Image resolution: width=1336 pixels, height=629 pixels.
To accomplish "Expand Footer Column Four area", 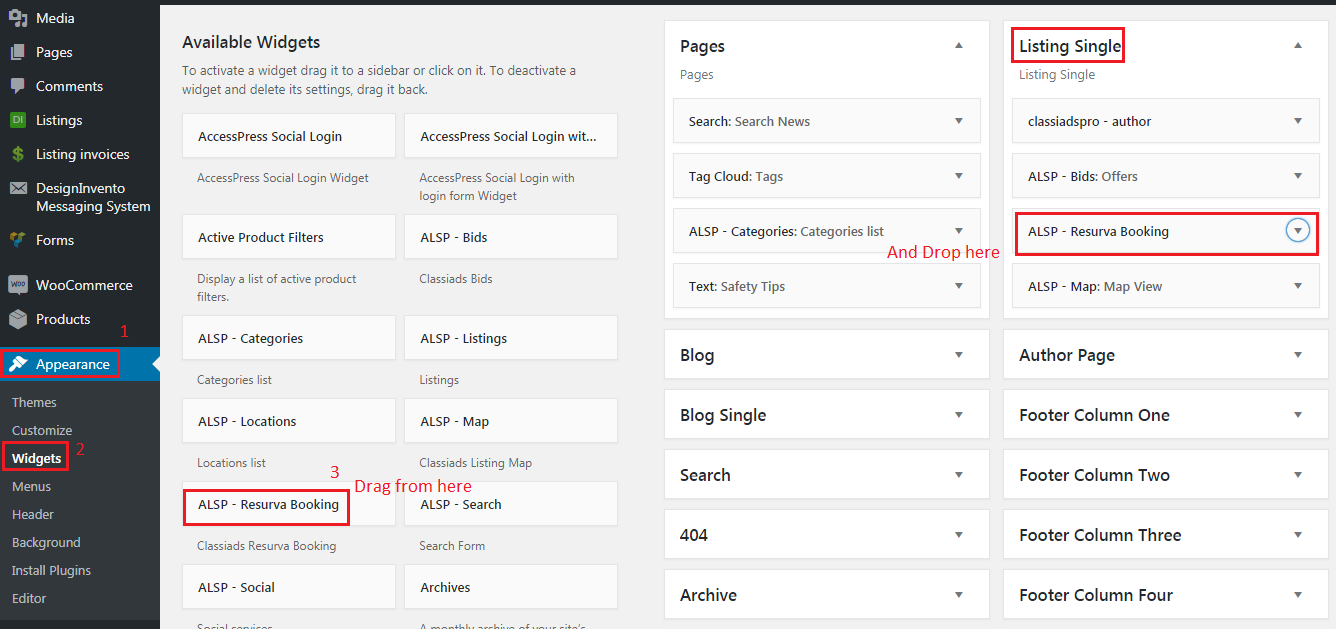I will click(1298, 595).
